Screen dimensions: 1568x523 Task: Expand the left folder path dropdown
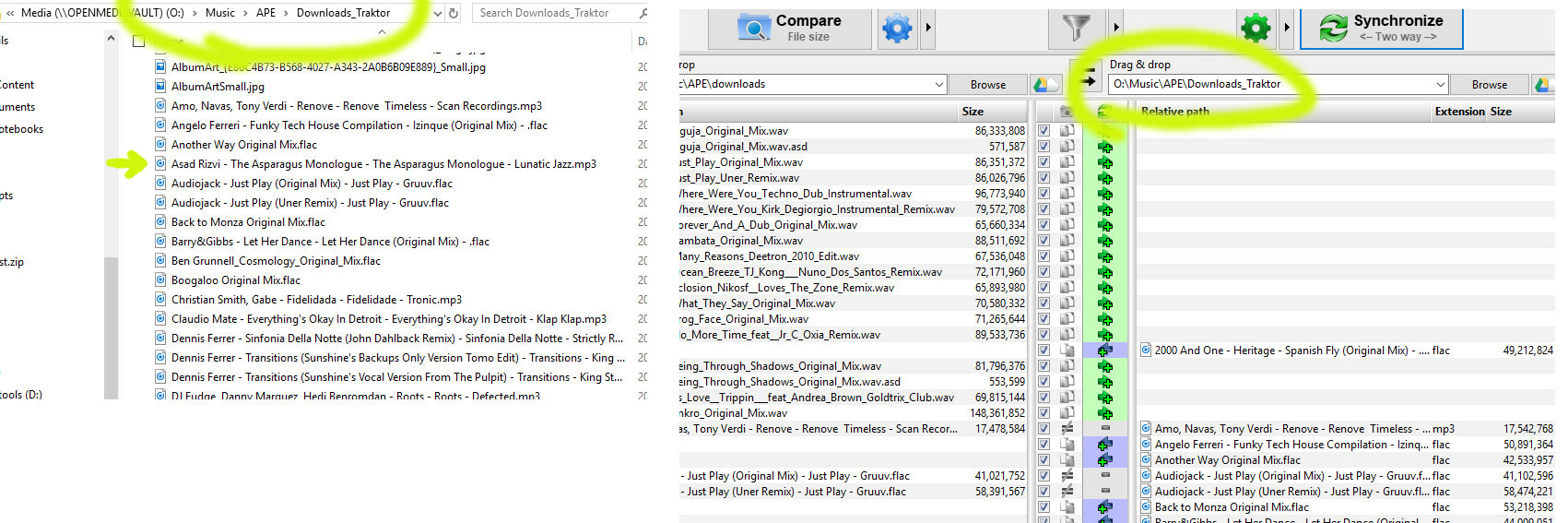[938, 84]
